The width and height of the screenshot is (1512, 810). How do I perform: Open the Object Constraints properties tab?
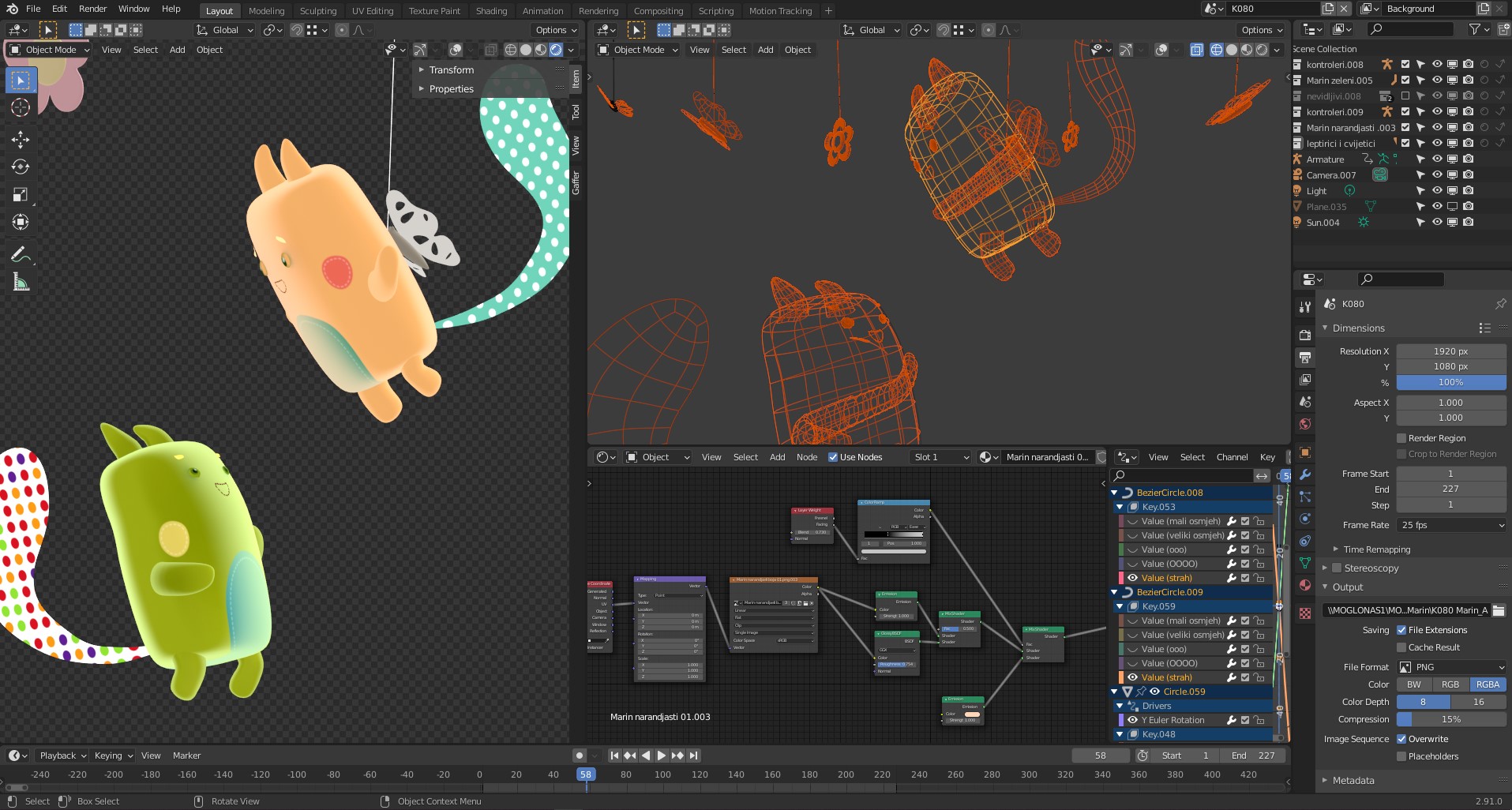1305,541
